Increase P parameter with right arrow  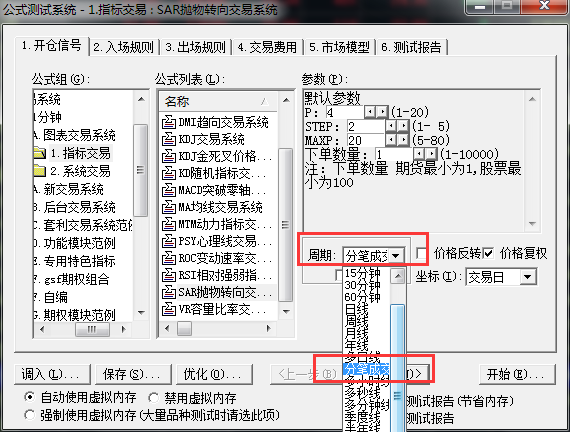point(382,112)
